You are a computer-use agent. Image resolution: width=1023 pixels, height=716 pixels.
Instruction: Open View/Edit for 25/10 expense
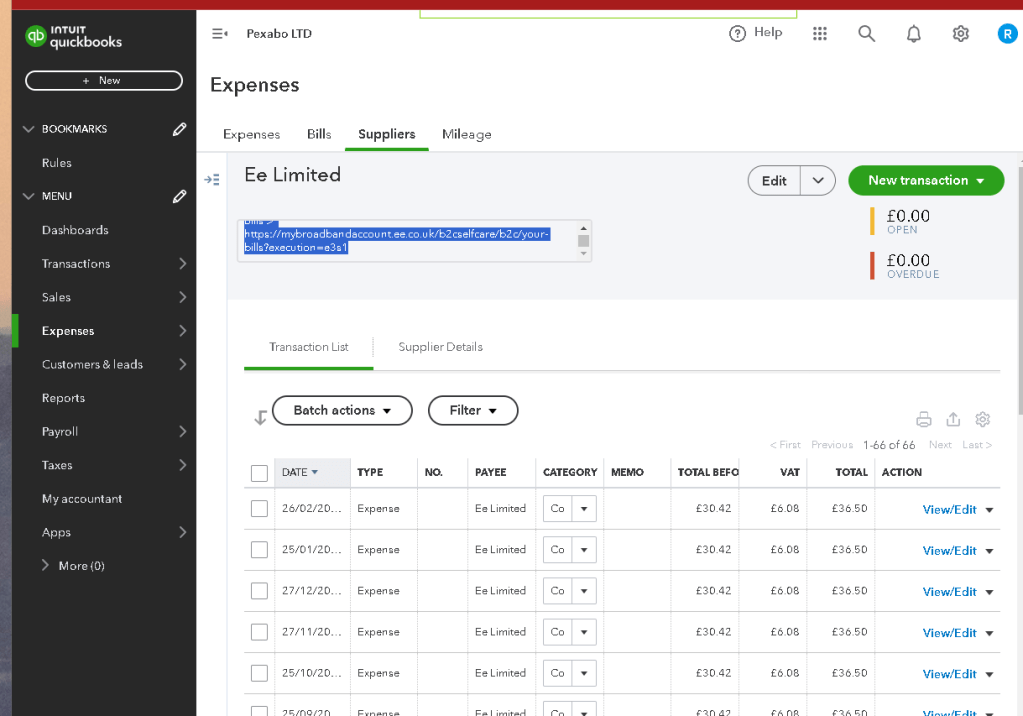pyautogui.click(x=949, y=674)
